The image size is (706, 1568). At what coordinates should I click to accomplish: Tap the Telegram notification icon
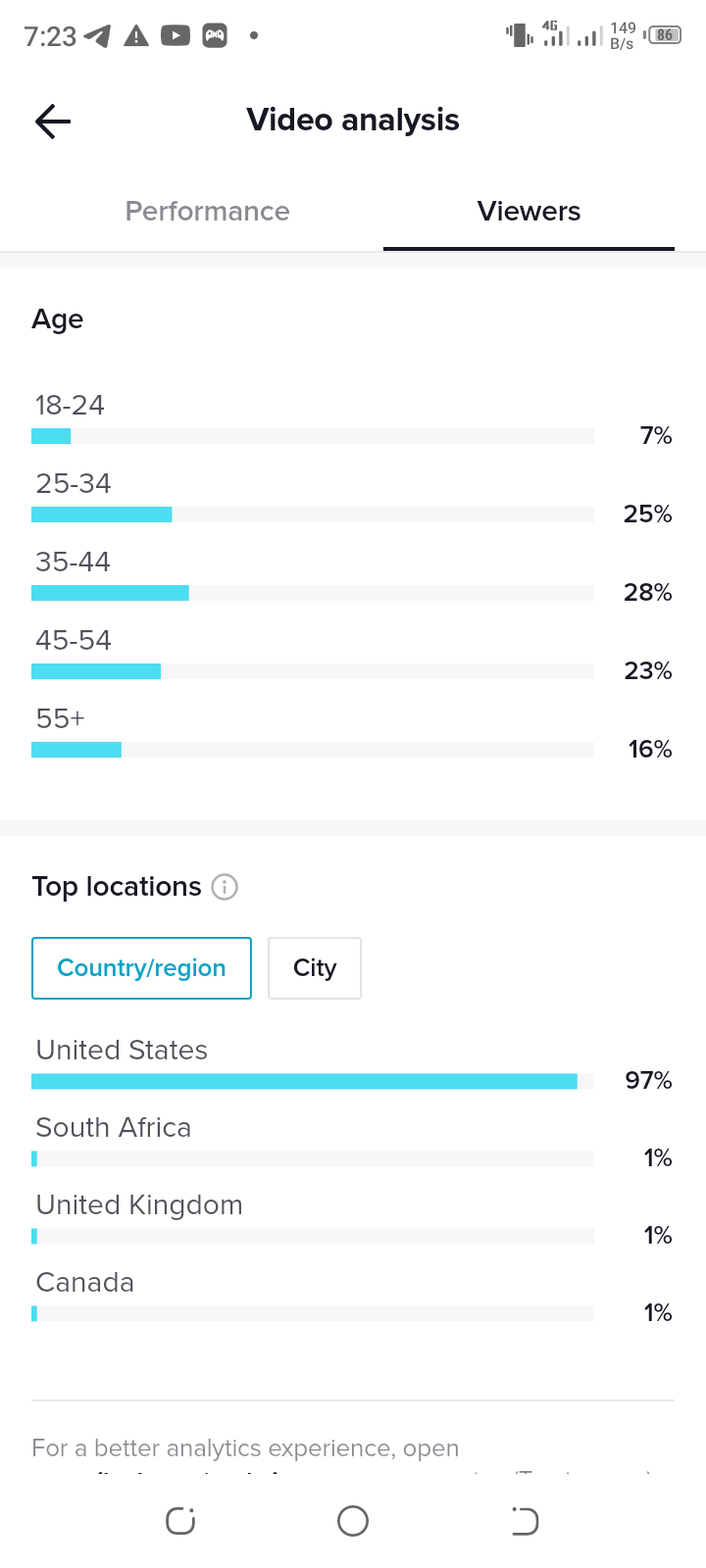(97, 36)
